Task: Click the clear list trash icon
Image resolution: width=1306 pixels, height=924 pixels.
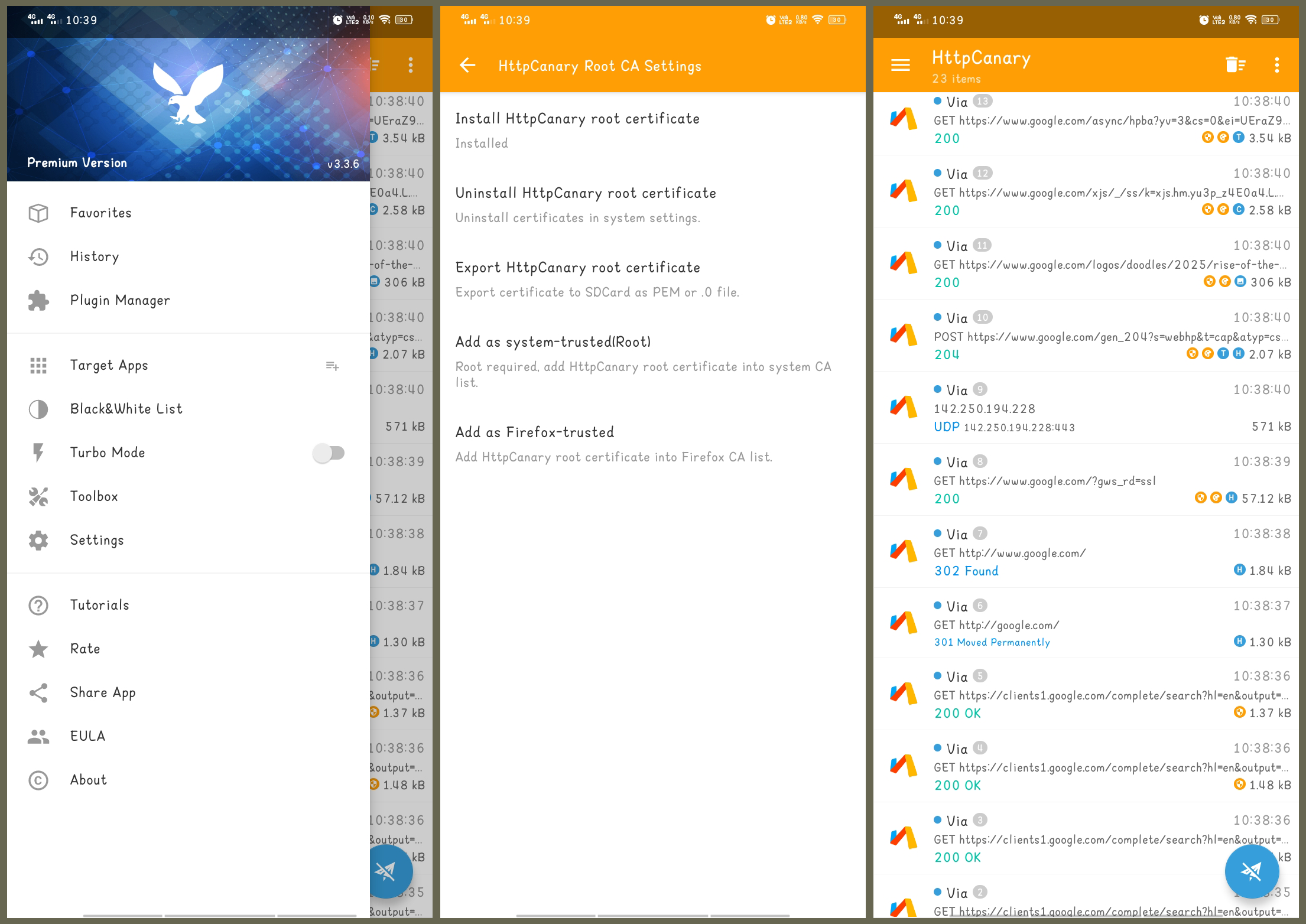Action: point(1234,65)
